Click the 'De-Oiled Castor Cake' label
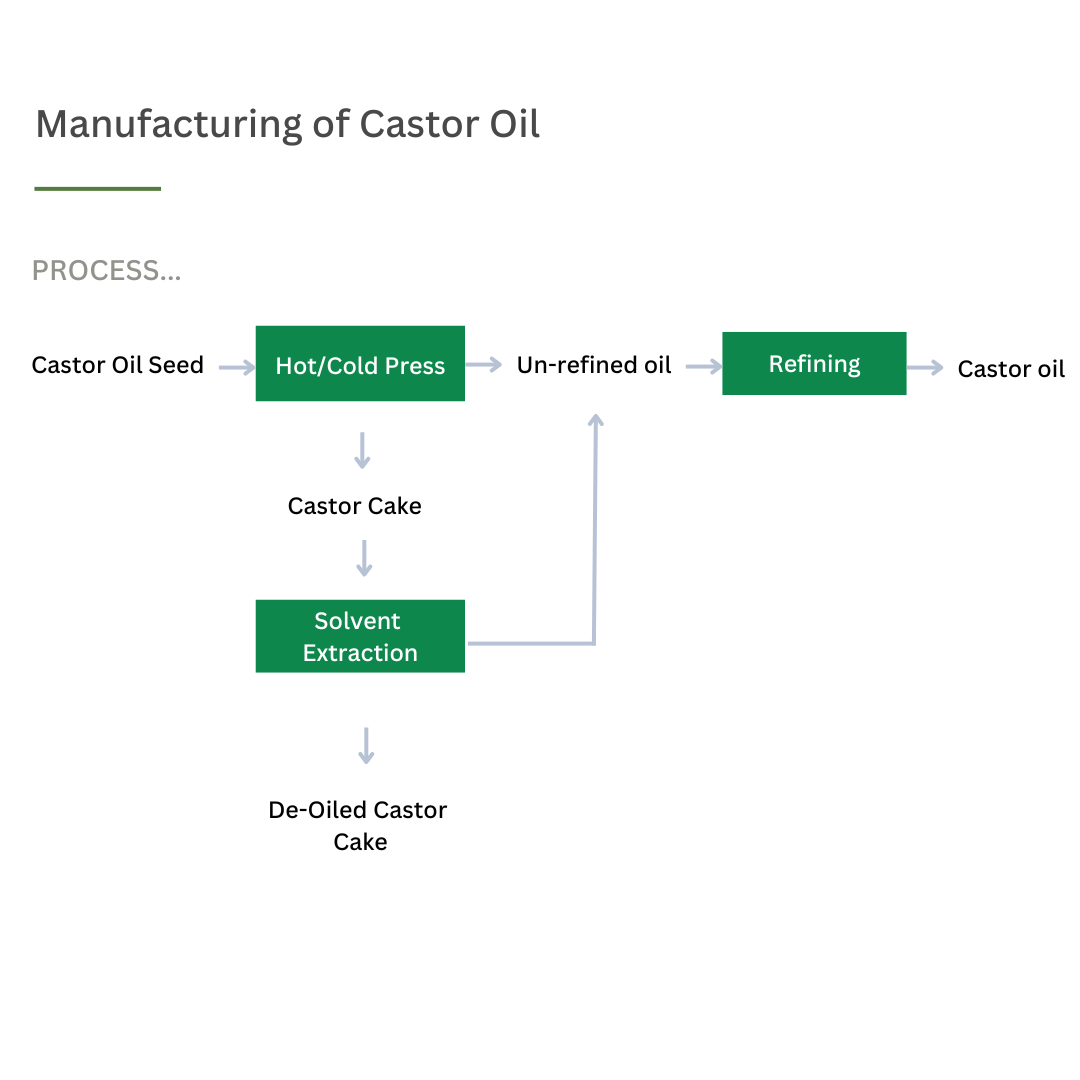The height and width of the screenshot is (1080, 1080). [358, 826]
